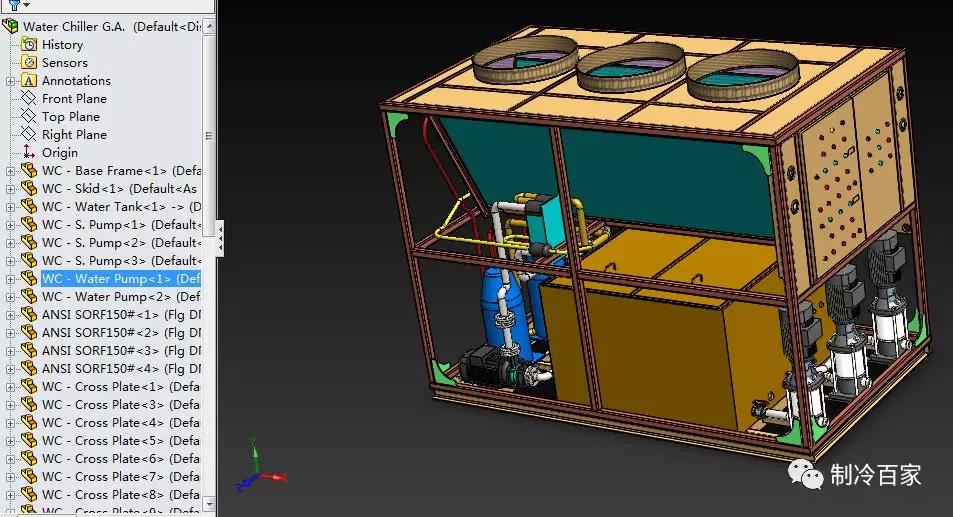Expand the WC - Water Tank<1> component
The width and height of the screenshot is (953, 517).
(x=11, y=207)
